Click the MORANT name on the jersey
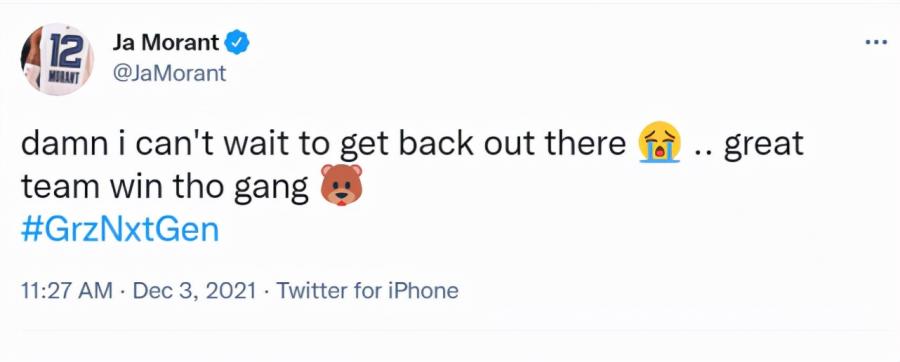The image size is (900, 362). click(63, 78)
